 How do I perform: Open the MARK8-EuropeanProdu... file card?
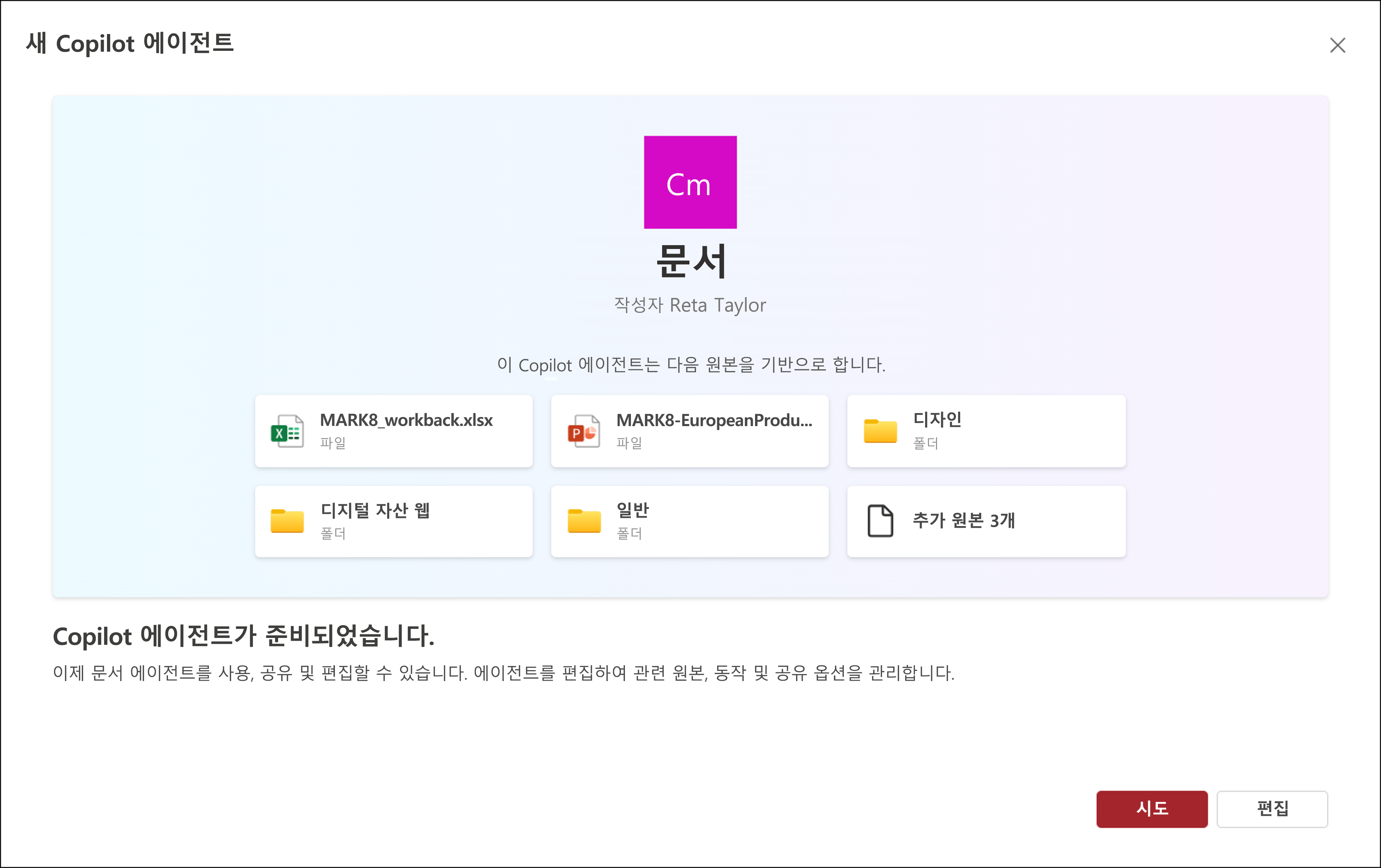pos(689,431)
